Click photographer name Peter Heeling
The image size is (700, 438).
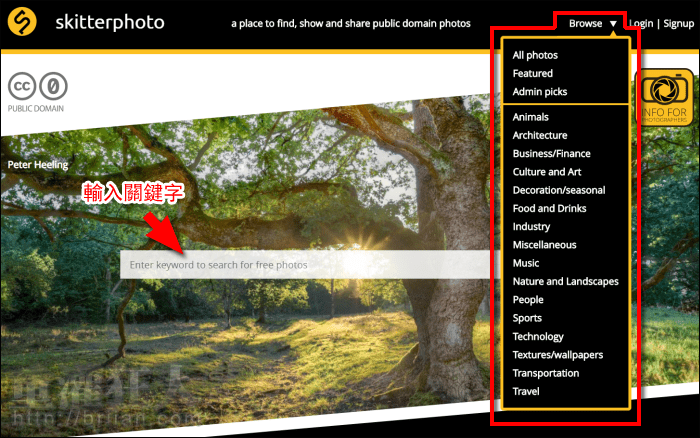(x=39, y=164)
